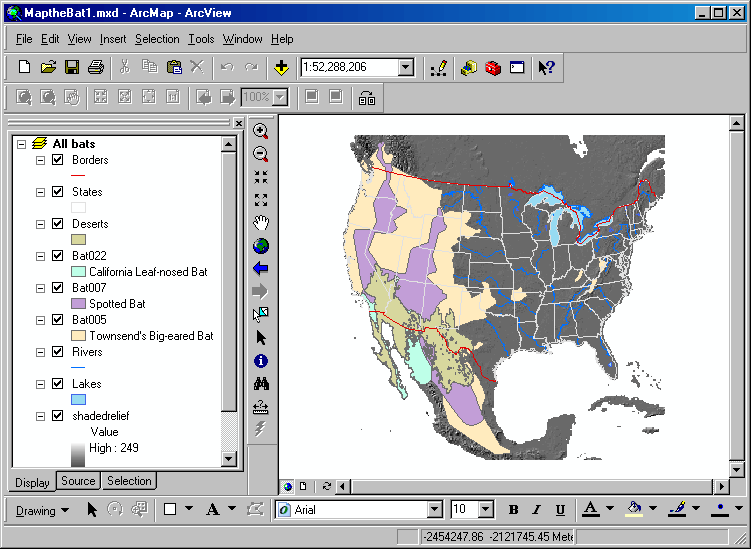
Task: Hide the Bat007 layer via checkbox
Action: coord(57,287)
